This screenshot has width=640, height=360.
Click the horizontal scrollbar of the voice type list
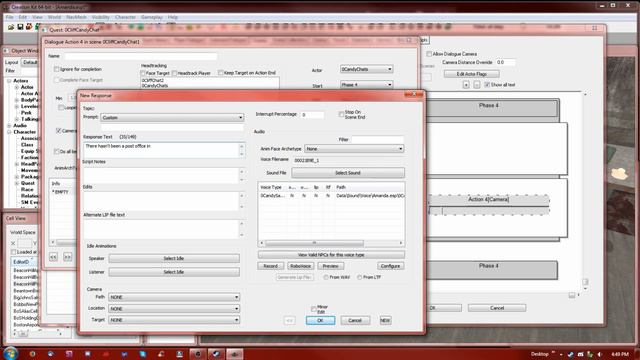point(331,243)
